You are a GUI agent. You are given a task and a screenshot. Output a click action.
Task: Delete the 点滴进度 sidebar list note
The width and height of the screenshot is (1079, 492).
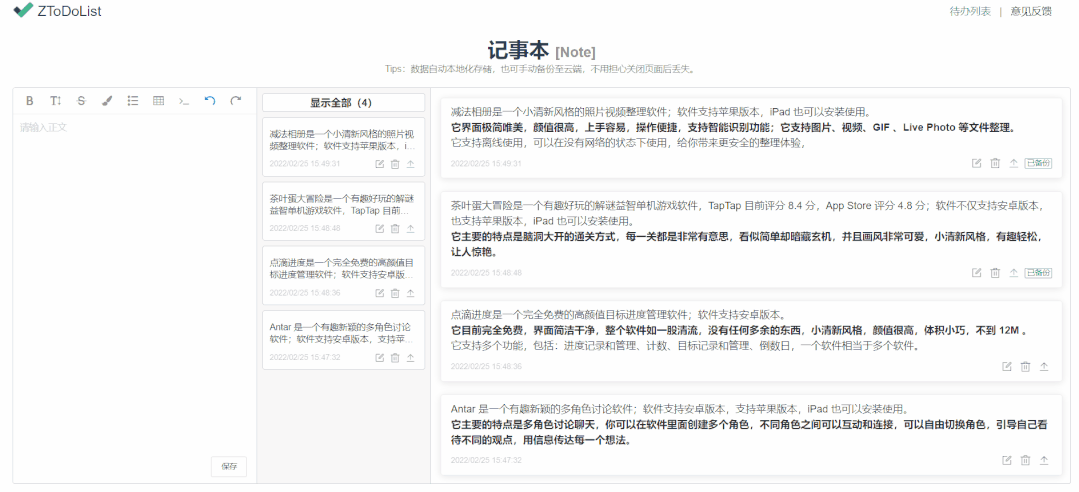(395, 293)
